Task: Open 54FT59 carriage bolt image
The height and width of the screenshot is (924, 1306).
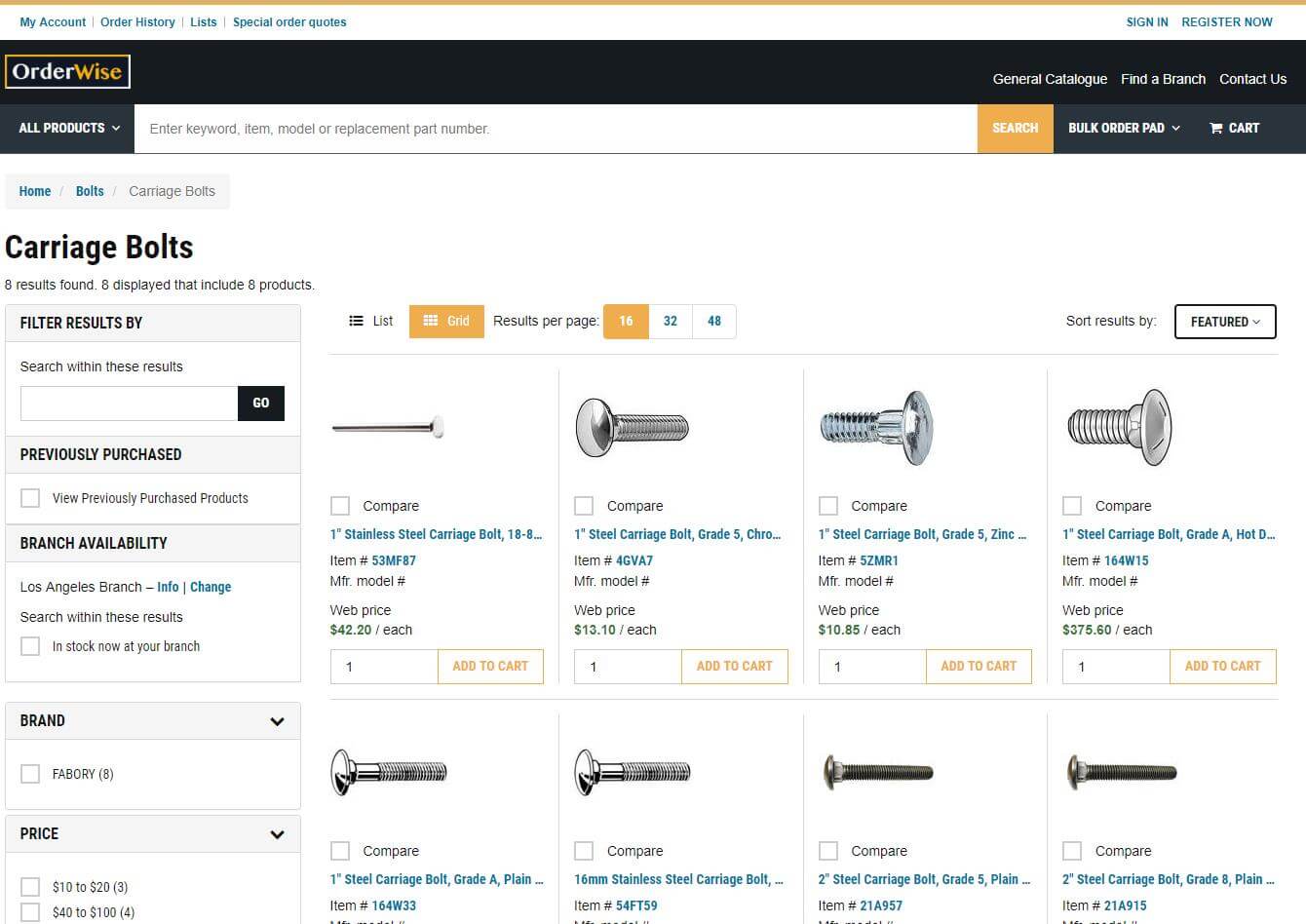Action: 632,772
